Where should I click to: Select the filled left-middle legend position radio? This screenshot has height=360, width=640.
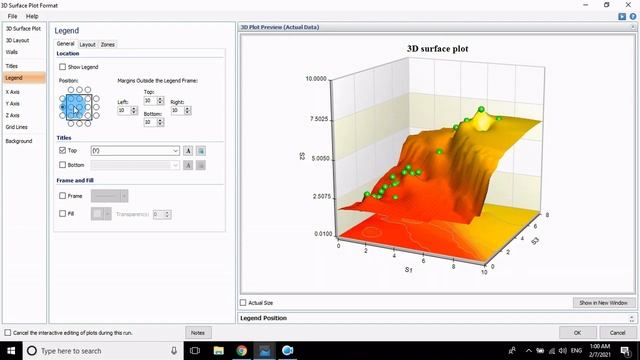click(x=62, y=107)
